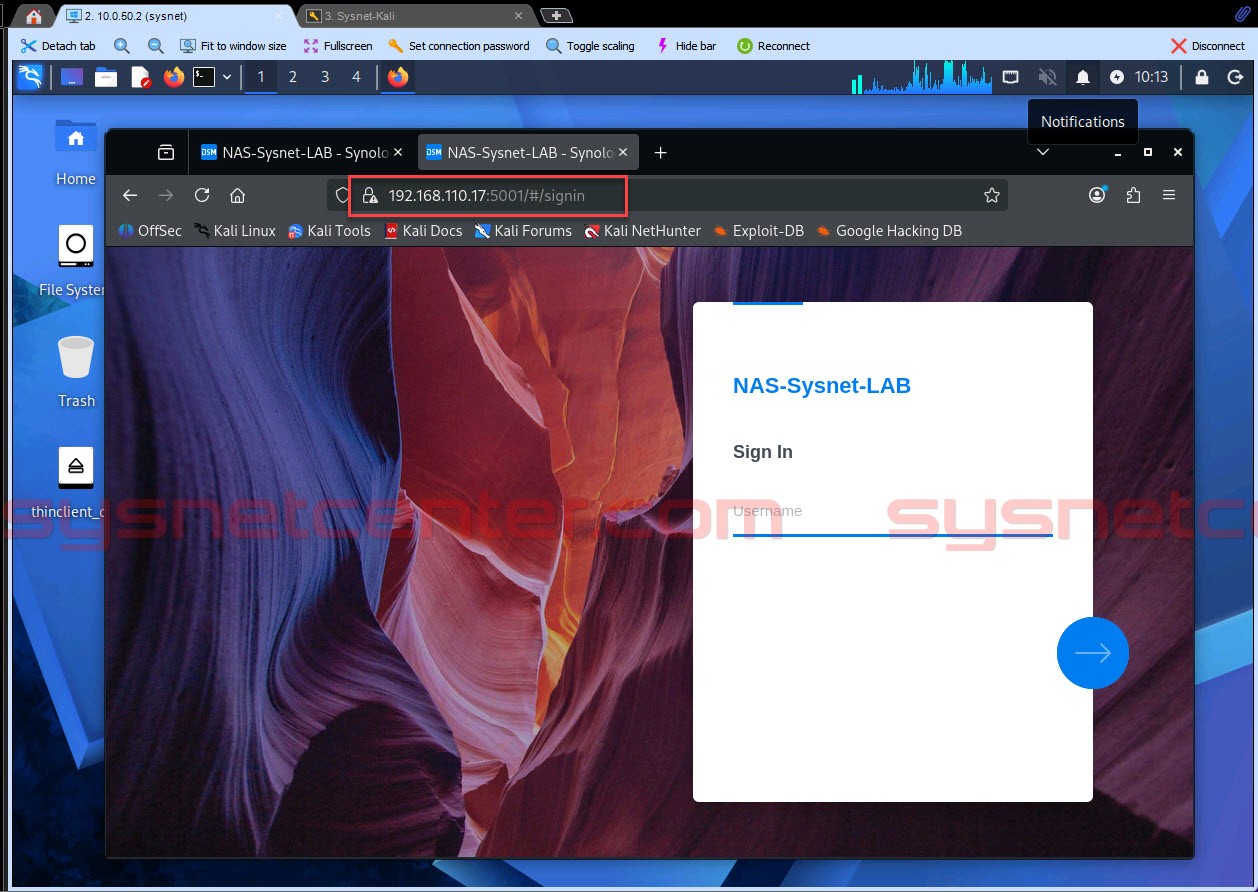The width and height of the screenshot is (1258, 892).
Task: Click the zoom in magnifier icon
Action: 122,46
